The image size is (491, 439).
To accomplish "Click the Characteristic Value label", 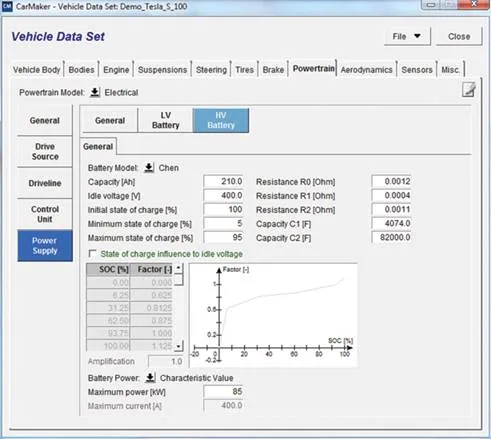I will (x=197, y=378).
